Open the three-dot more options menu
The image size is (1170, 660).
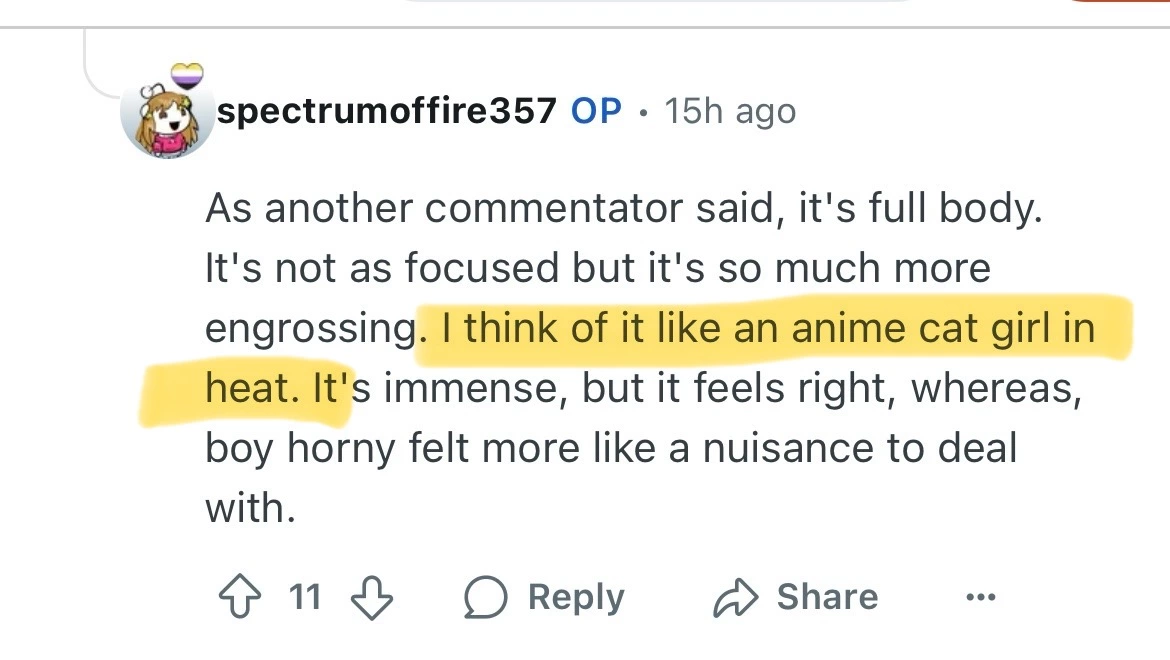[x=980, y=597]
